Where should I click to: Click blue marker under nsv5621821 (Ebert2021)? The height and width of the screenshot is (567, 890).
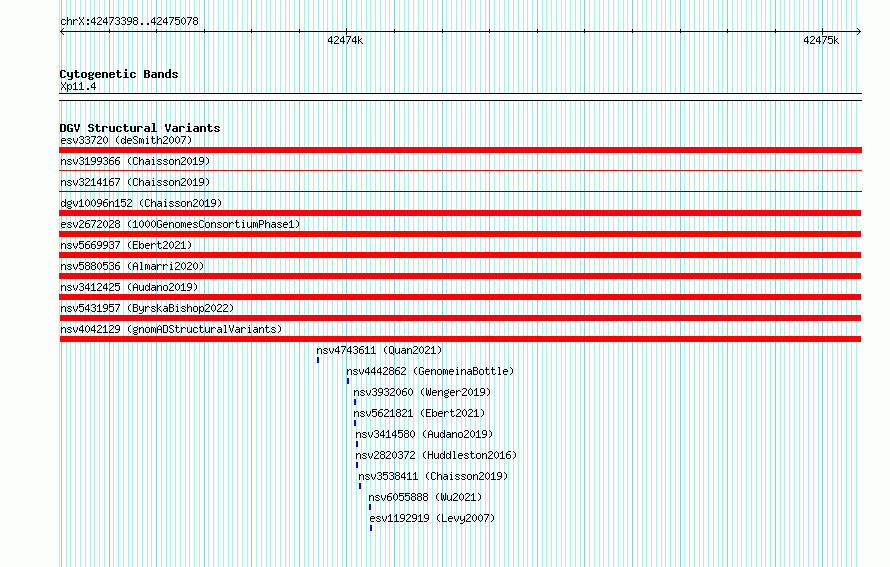(355, 423)
